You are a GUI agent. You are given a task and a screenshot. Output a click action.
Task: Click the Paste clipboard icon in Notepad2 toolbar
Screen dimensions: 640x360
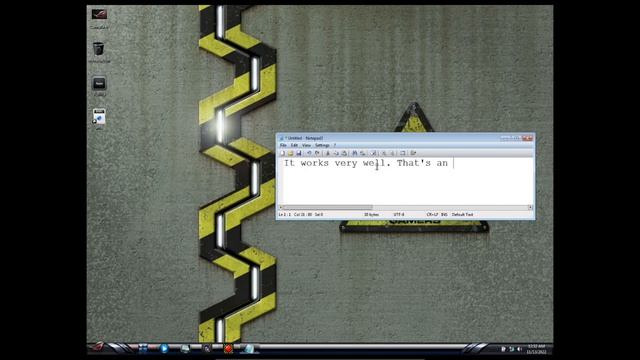[x=344, y=153]
